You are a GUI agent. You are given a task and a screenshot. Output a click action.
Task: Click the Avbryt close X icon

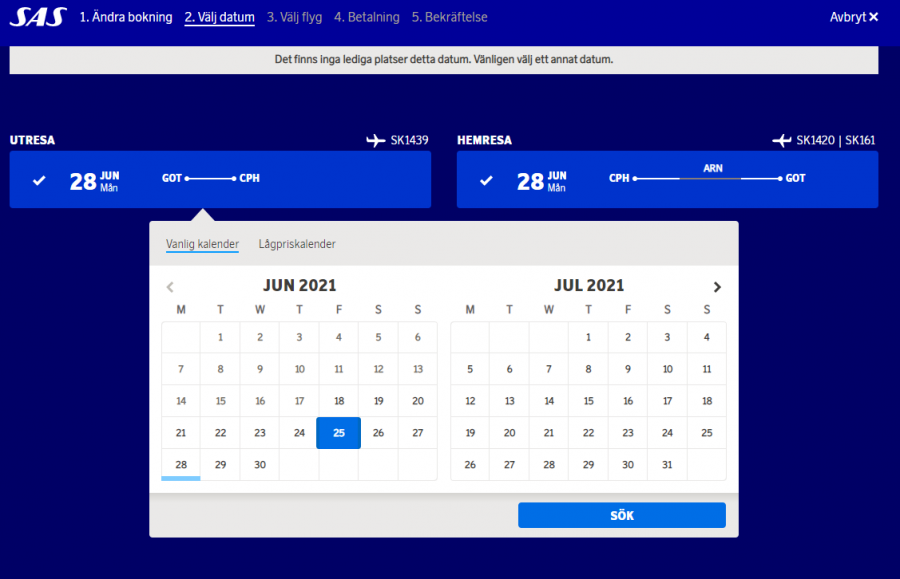874,17
